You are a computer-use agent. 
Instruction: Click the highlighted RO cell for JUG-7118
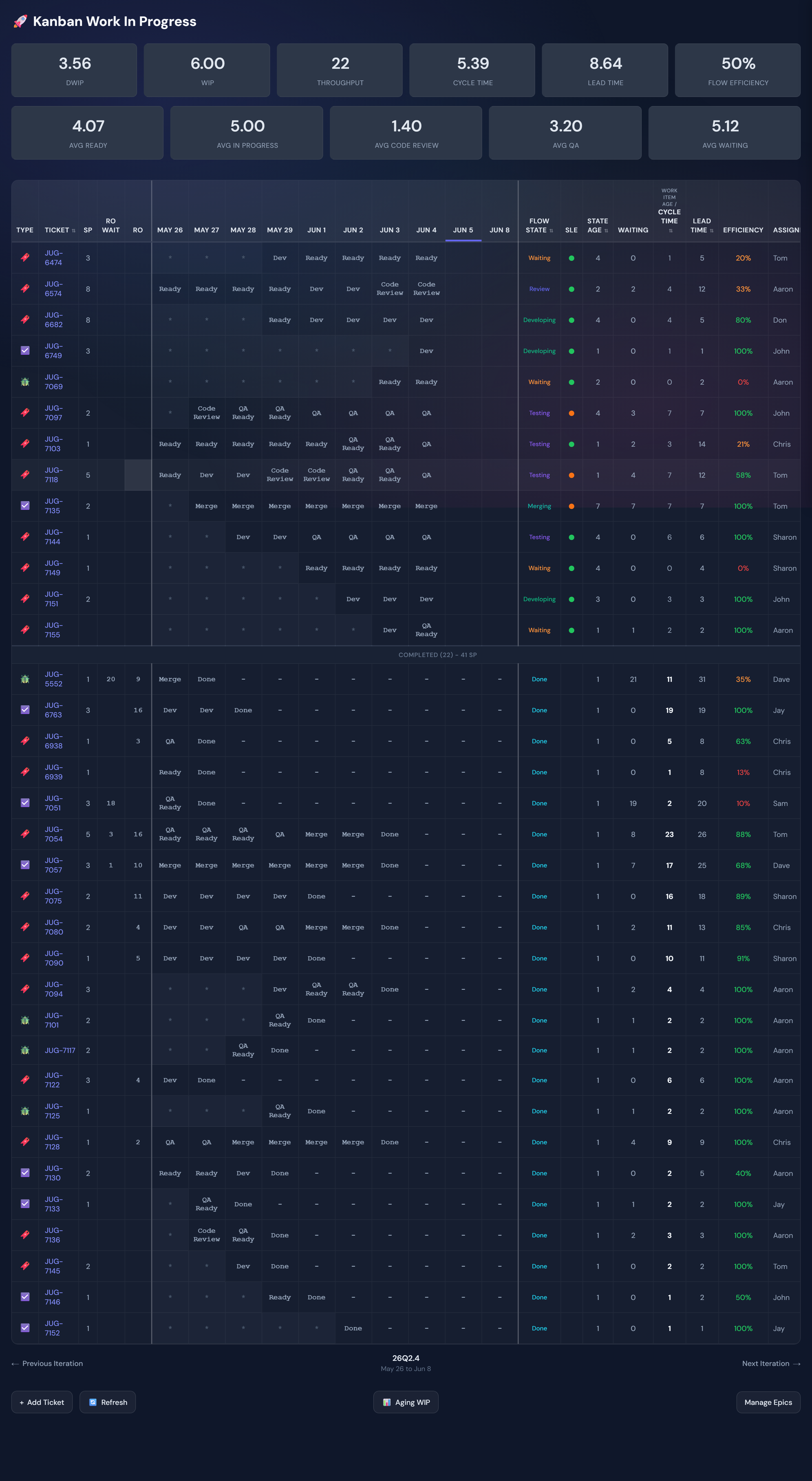pos(138,475)
